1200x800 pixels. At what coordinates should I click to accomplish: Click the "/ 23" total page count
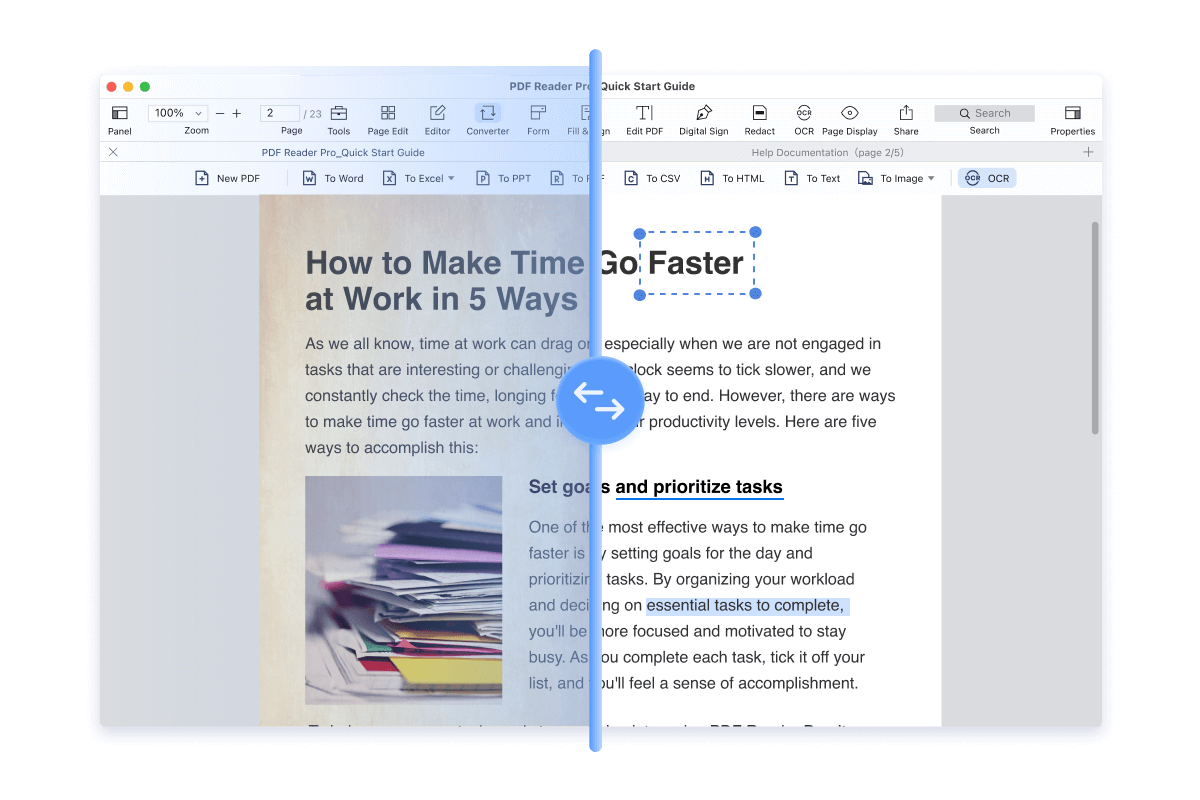point(313,114)
